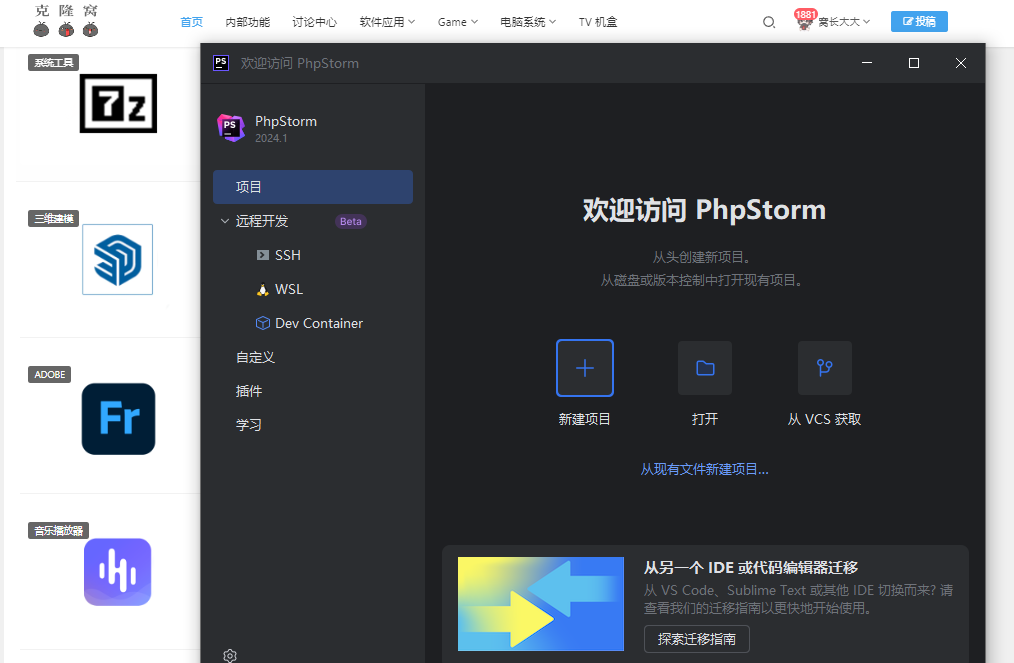Expand the 窝长大大 user menu
This screenshot has width=1014, height=663.
(844, 22)
